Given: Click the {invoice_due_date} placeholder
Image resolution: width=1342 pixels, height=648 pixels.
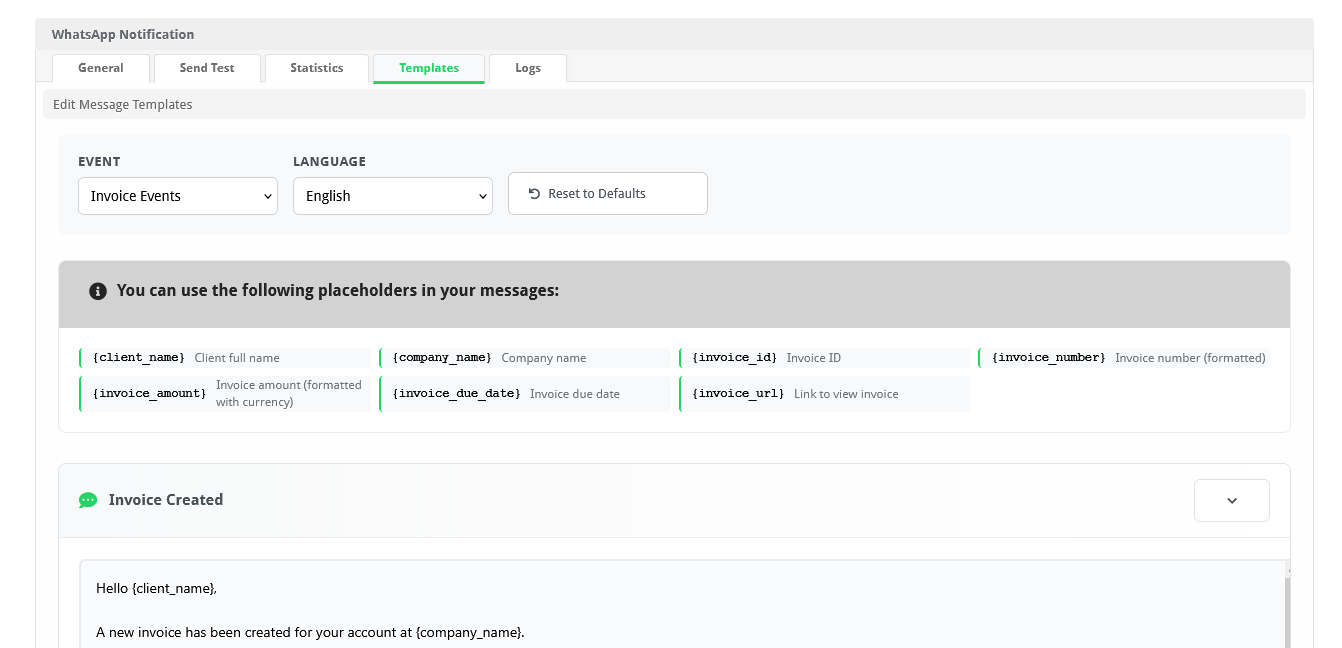Looking at the screenshot, I should pos(456,394).
